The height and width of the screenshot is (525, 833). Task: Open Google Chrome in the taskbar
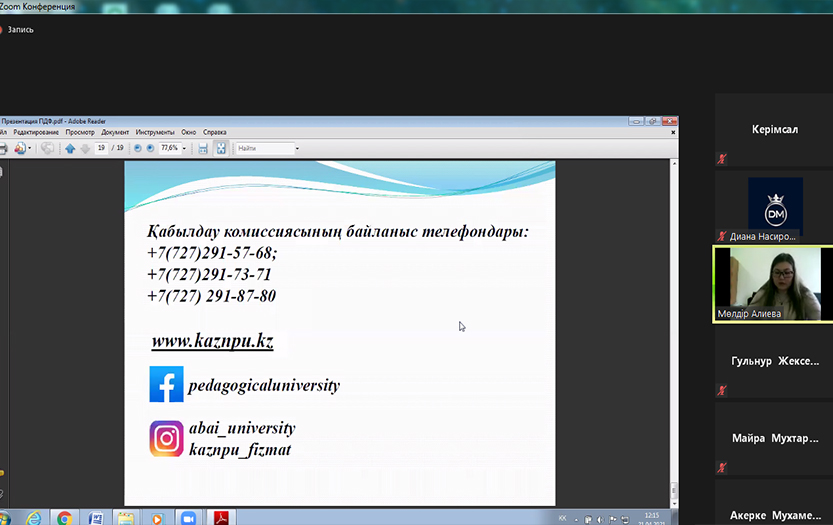[64, 518]
